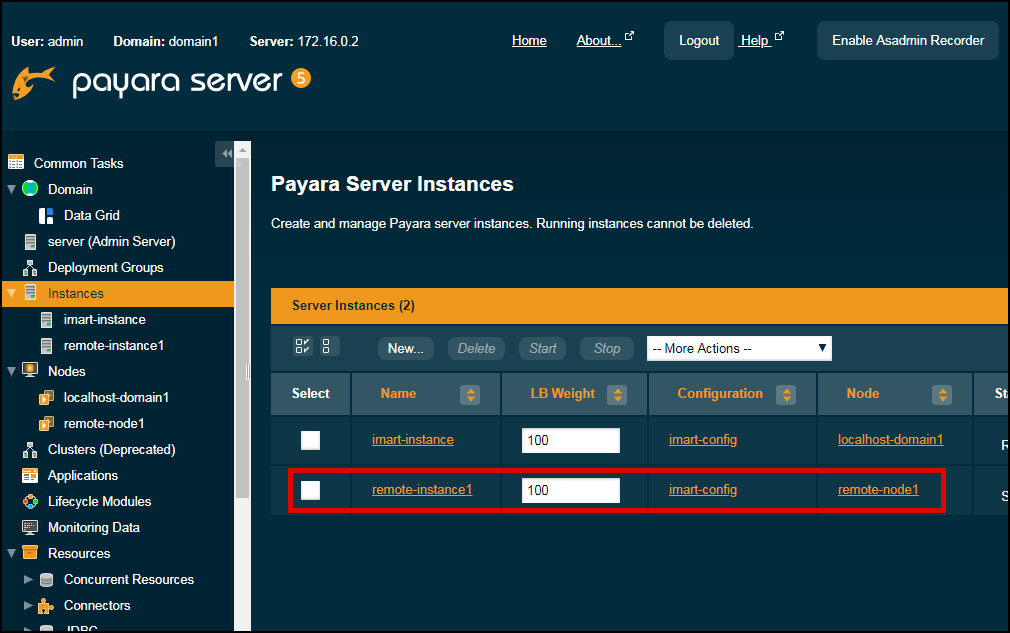Tick the checkbox for remote-instance1 row
Viewport: 1010px width, 633px height.
[x=311, y=490]
